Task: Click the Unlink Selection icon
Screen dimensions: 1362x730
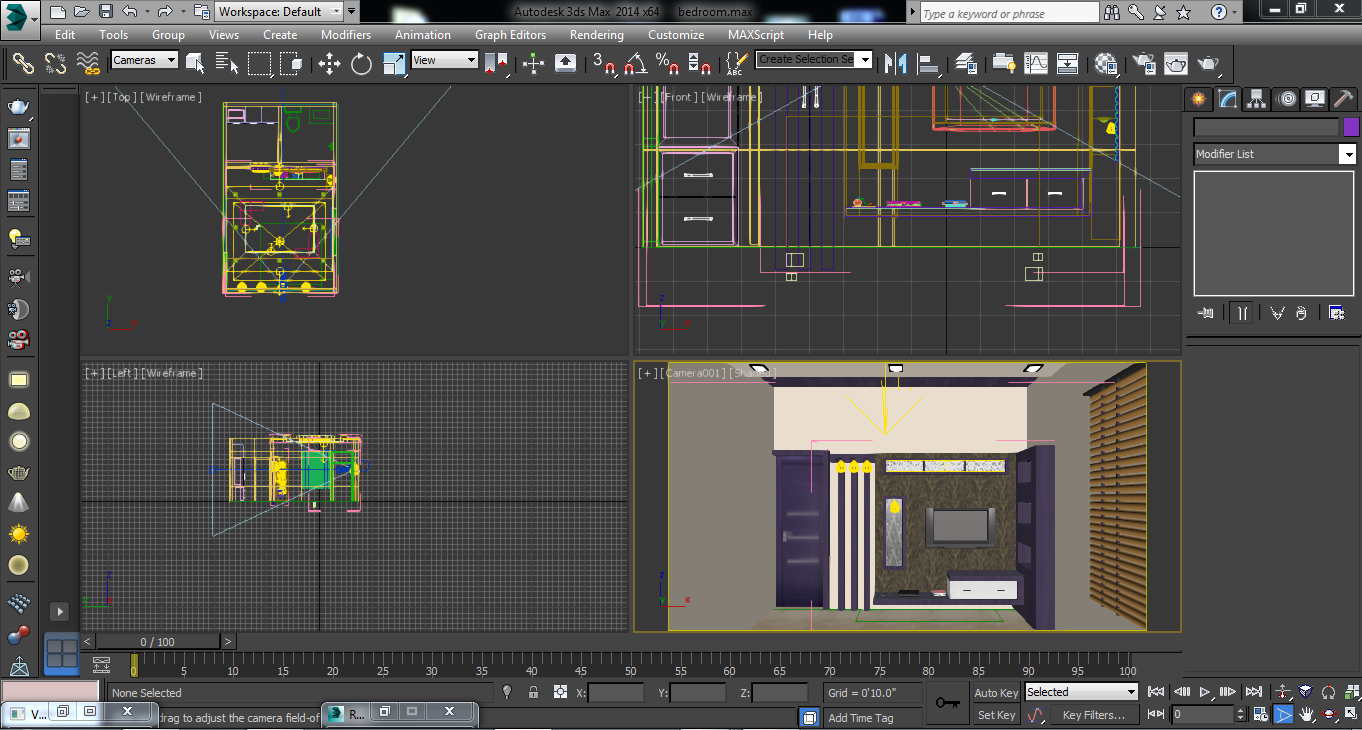Action: (55, 64)
